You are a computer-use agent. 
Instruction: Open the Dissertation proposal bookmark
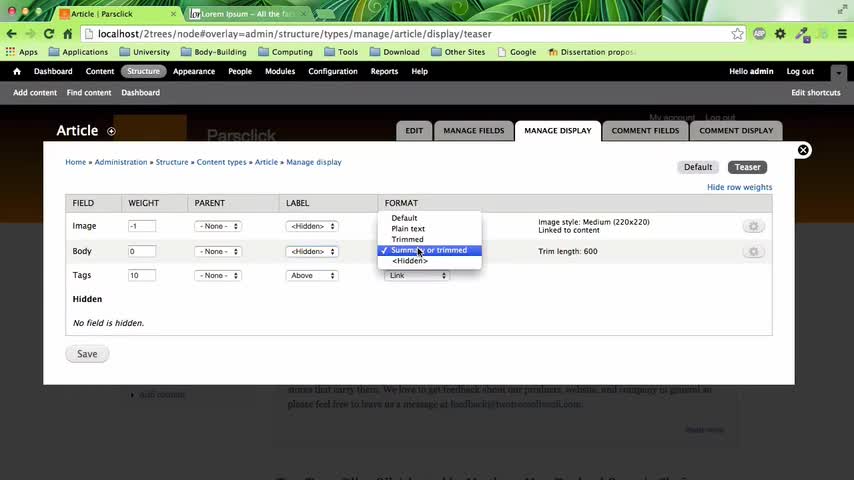pos(591,52)
